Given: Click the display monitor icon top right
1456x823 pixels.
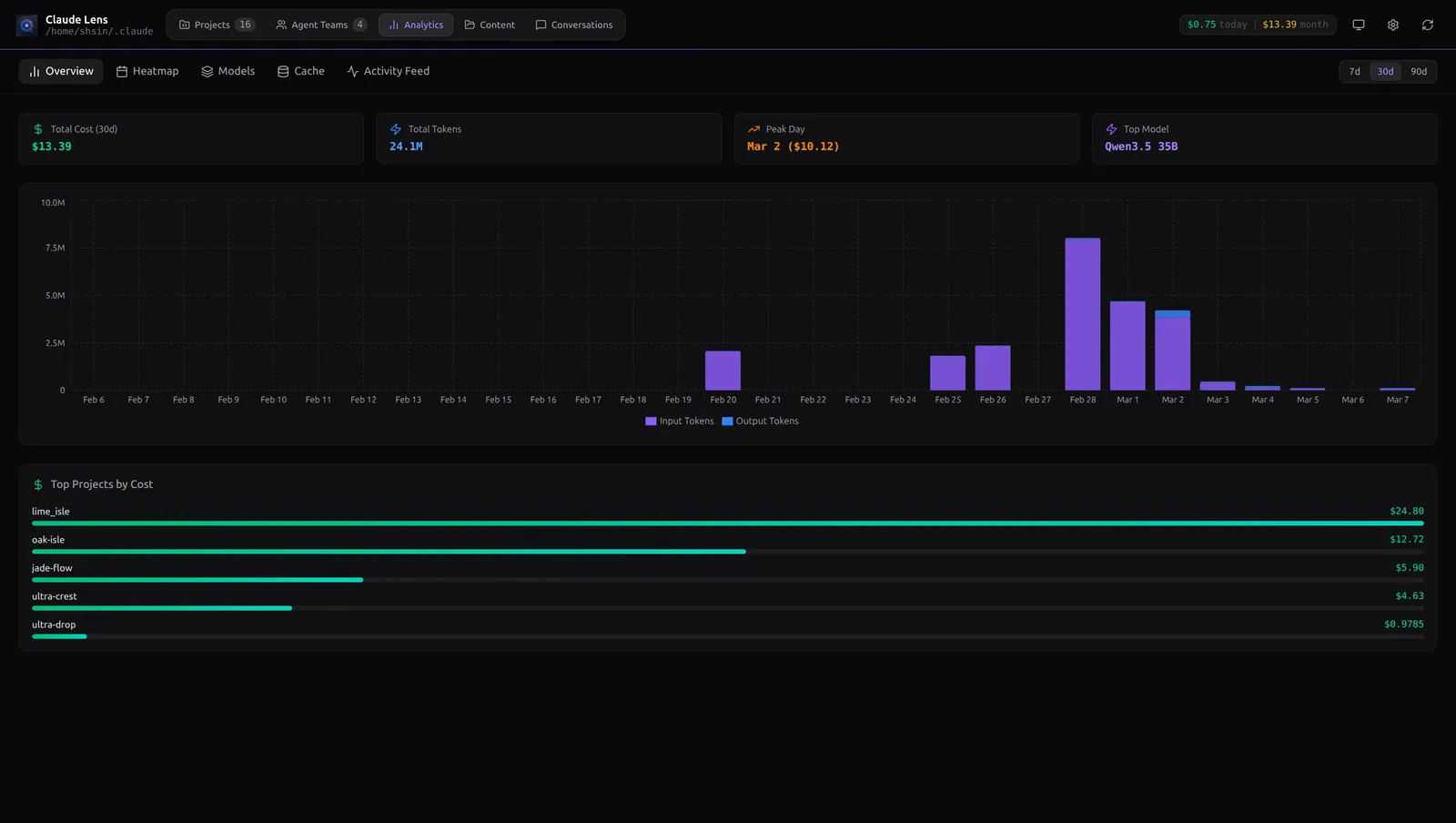Looking at the screenshot, I should [1358, 25].
